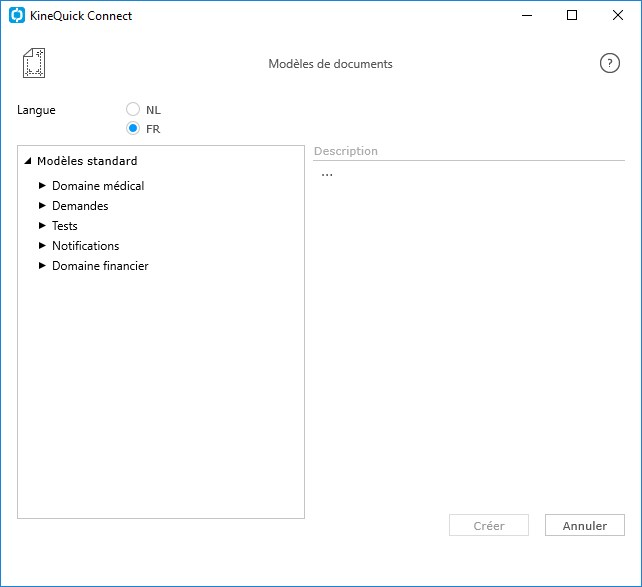Select the Domaine médical tree item
642x587 pixels.
[x=98, y=186]
